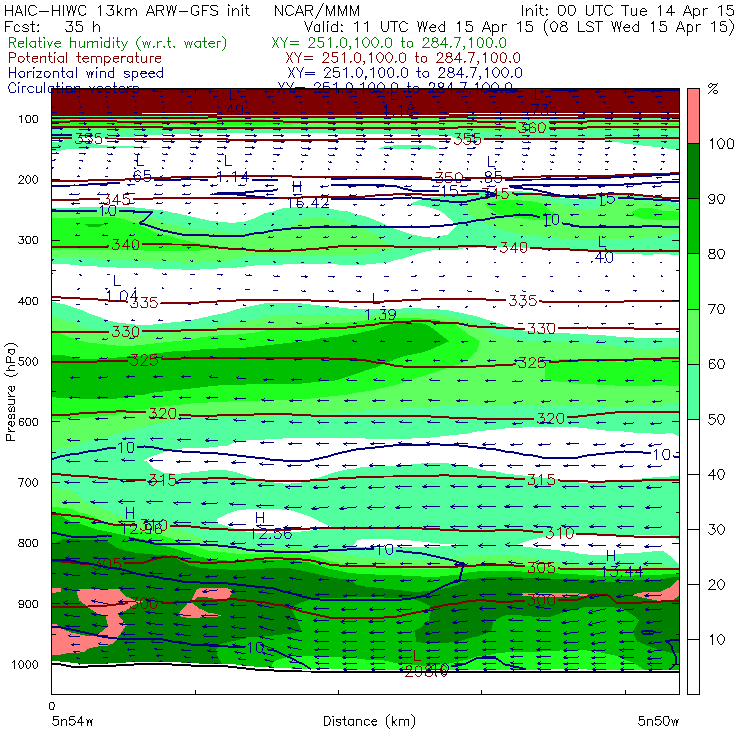Click the 1000 hPa pressure tick label

(24, 664)
